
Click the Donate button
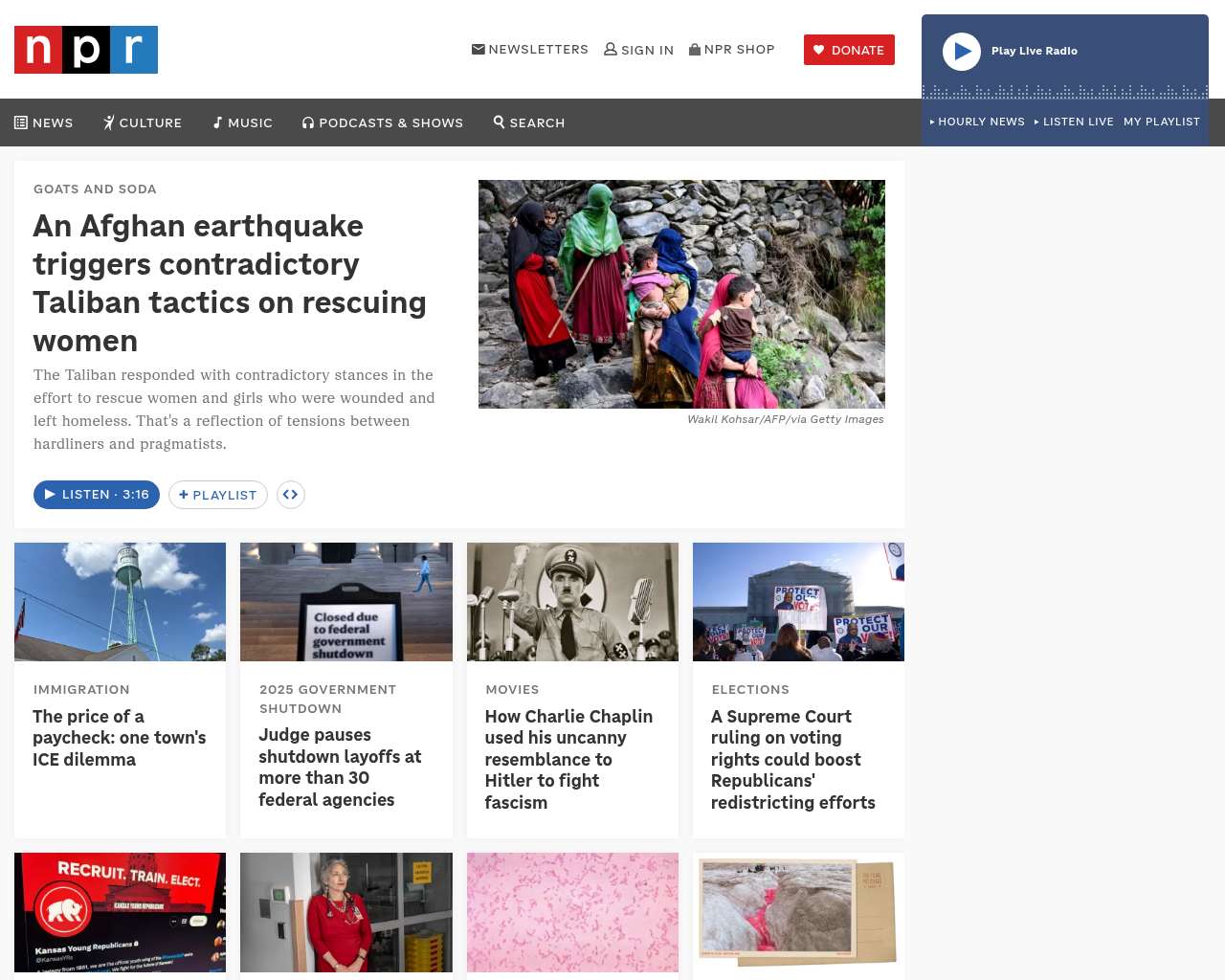[849, 50]
